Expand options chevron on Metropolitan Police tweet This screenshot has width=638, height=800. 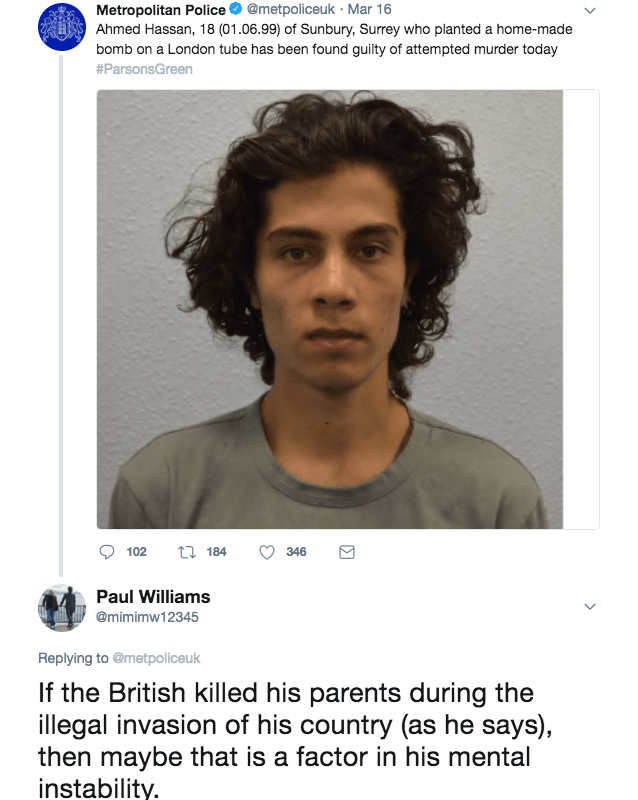click(590, 11)
